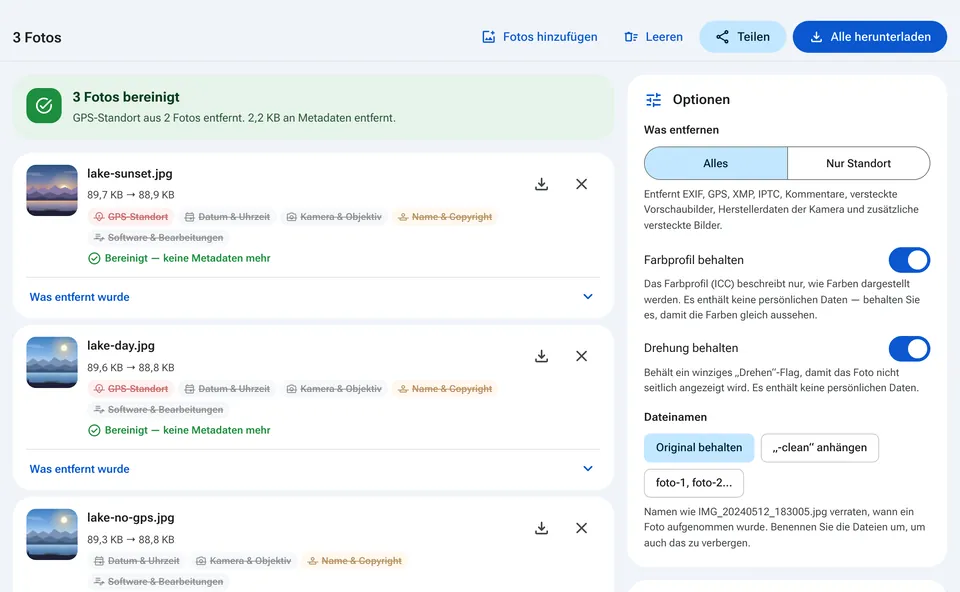Choose the „-clean" anhängen filename option

click(819, 448)
